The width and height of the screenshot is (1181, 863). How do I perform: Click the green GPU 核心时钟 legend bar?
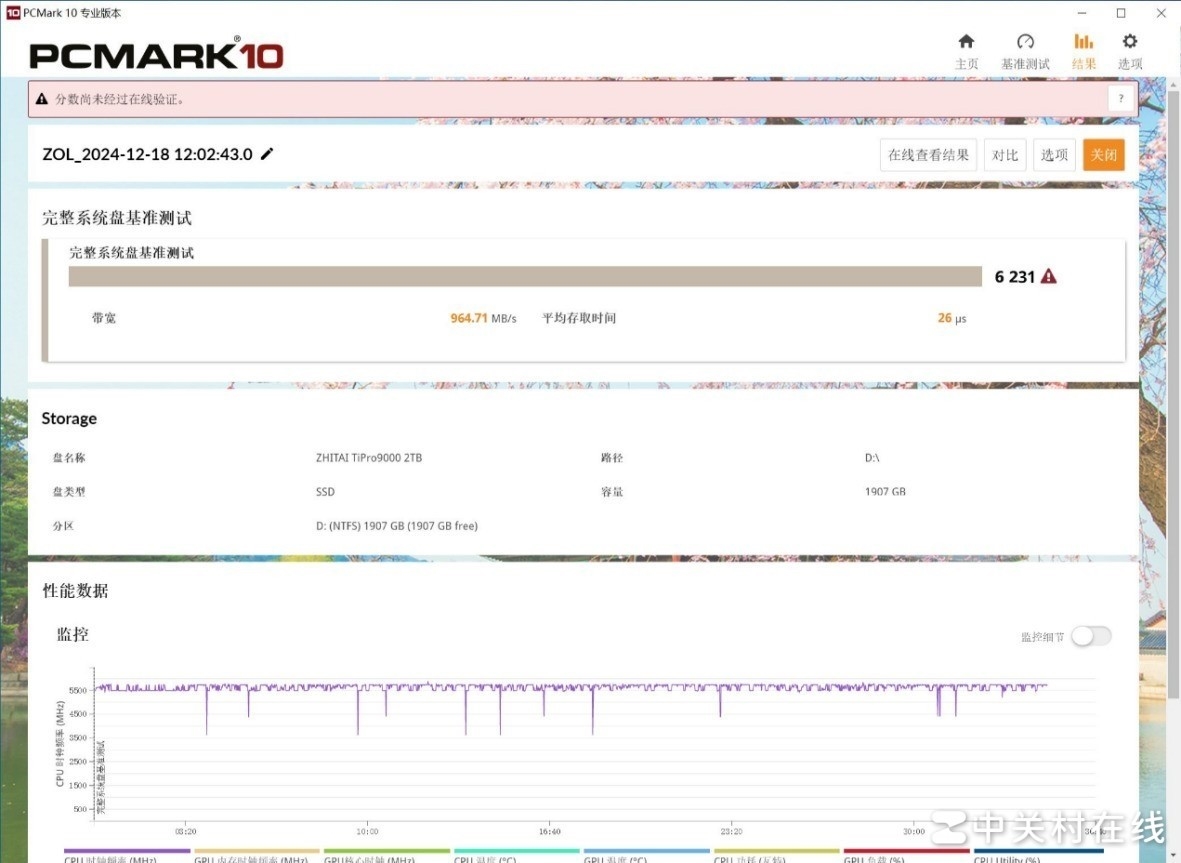[x=386, y=851]
